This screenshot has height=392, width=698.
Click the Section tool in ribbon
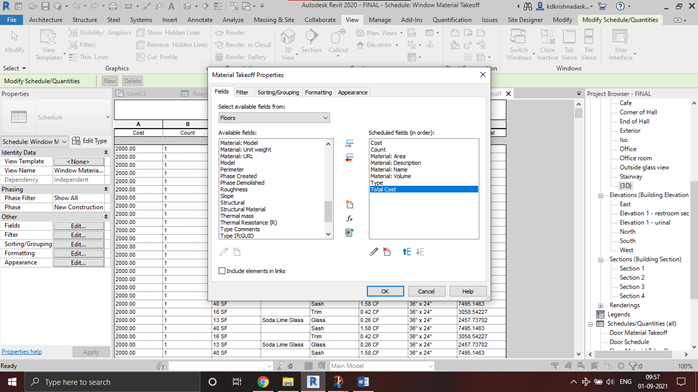pyautogui.click(x=311, y=41)
